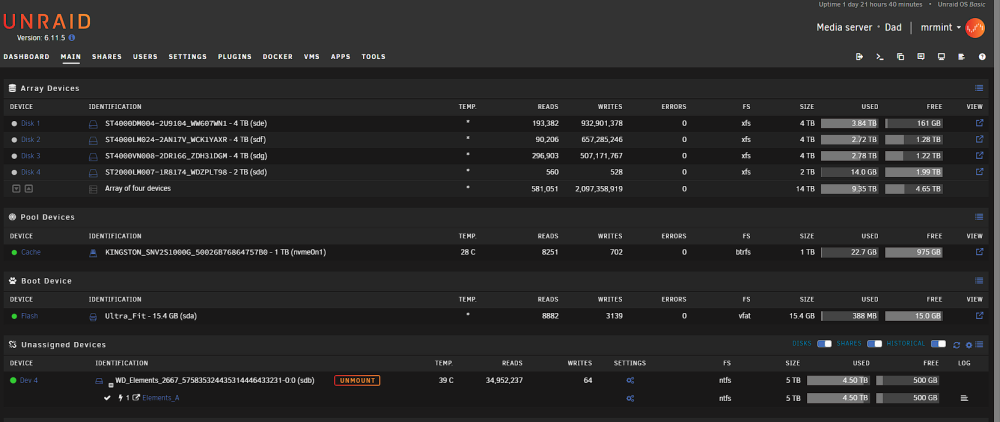1000x422 pixels.
Task: Open the Disk 2 device link
Action: point(31,139)
